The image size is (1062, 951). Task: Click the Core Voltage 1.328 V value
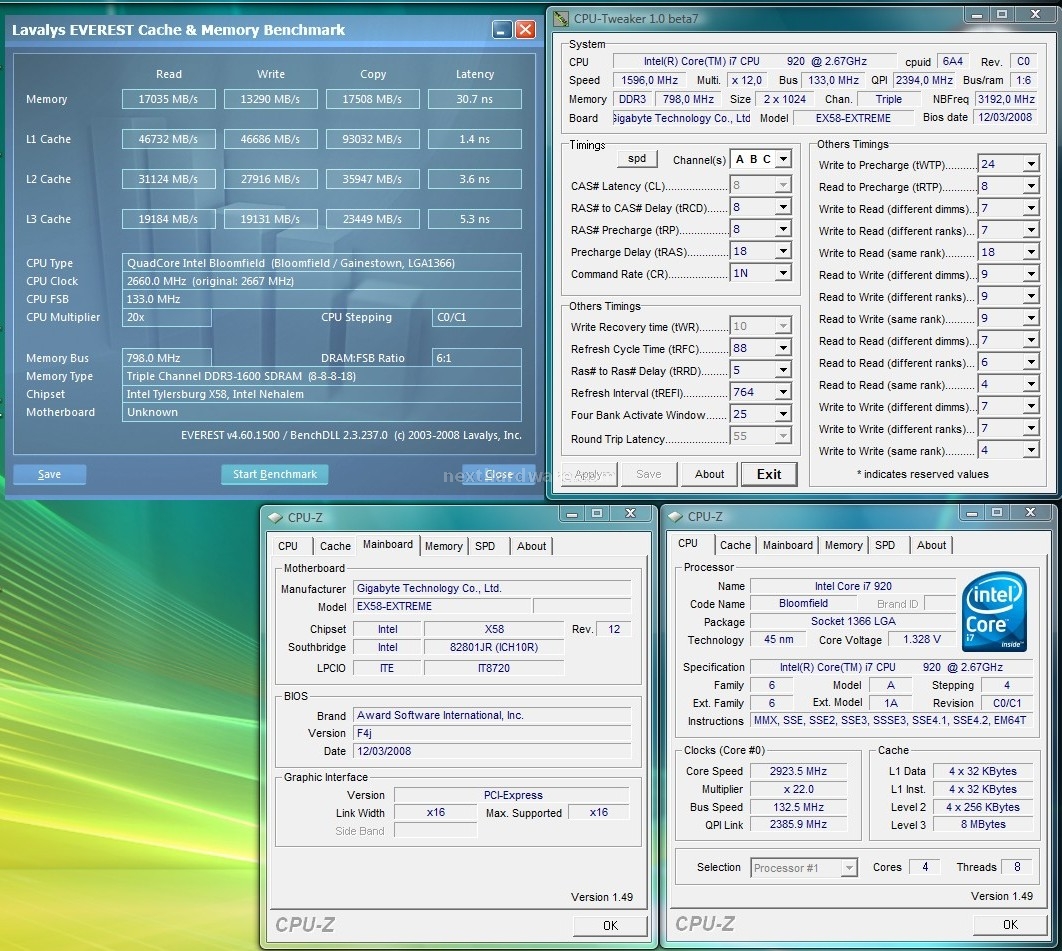[922, 639]
